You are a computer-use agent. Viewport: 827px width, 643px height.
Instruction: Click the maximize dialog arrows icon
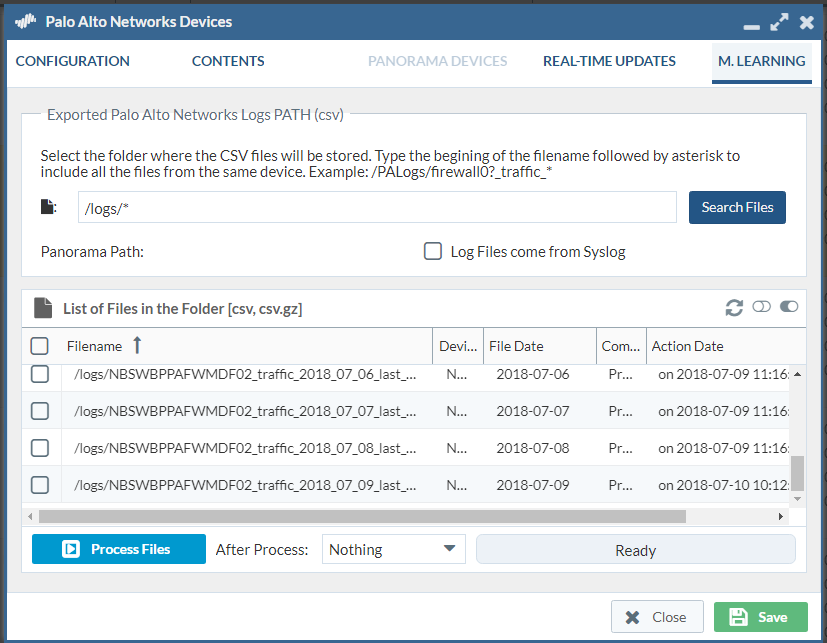click(779, 21)
